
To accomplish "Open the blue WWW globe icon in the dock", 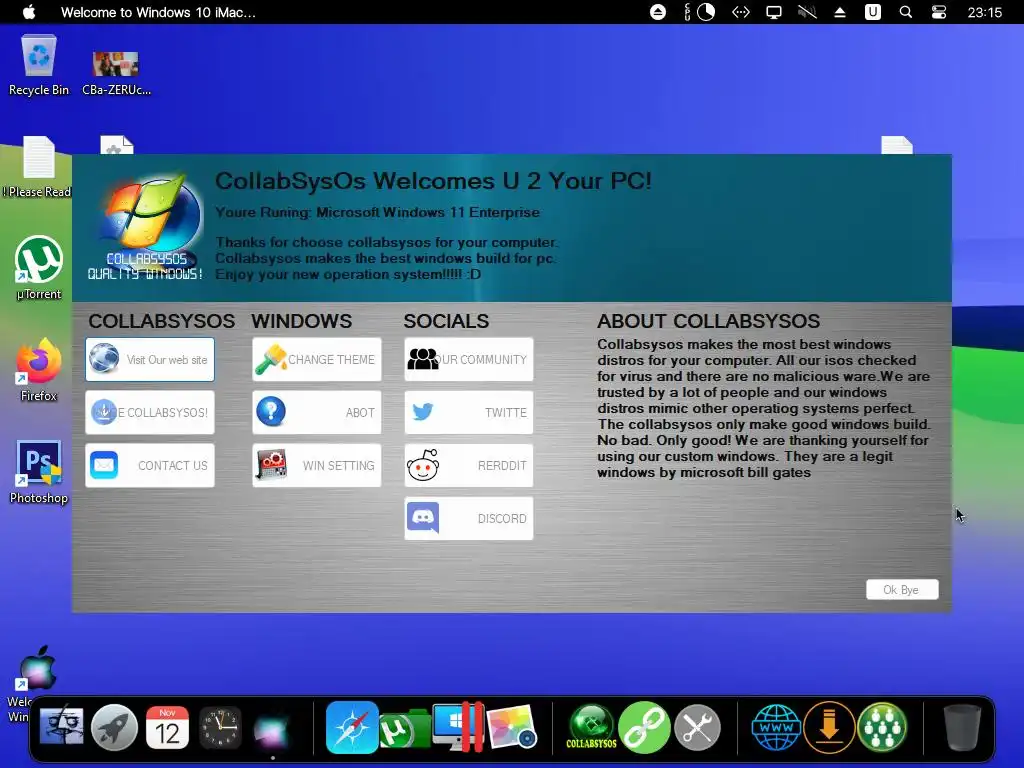I will pyautogui.click(x=776, y=727).
